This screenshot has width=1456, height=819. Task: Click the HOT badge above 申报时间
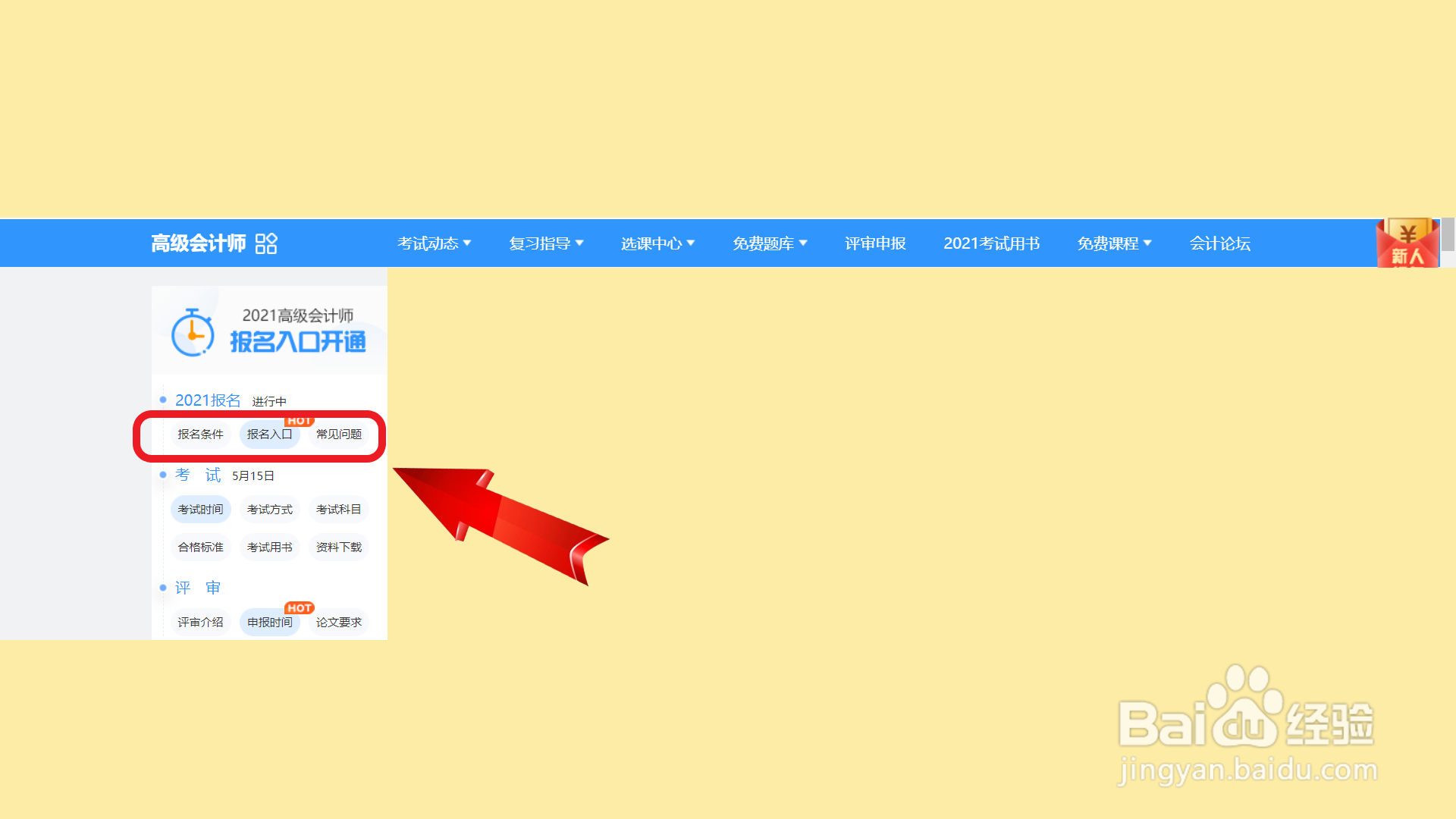click(300, 608)
